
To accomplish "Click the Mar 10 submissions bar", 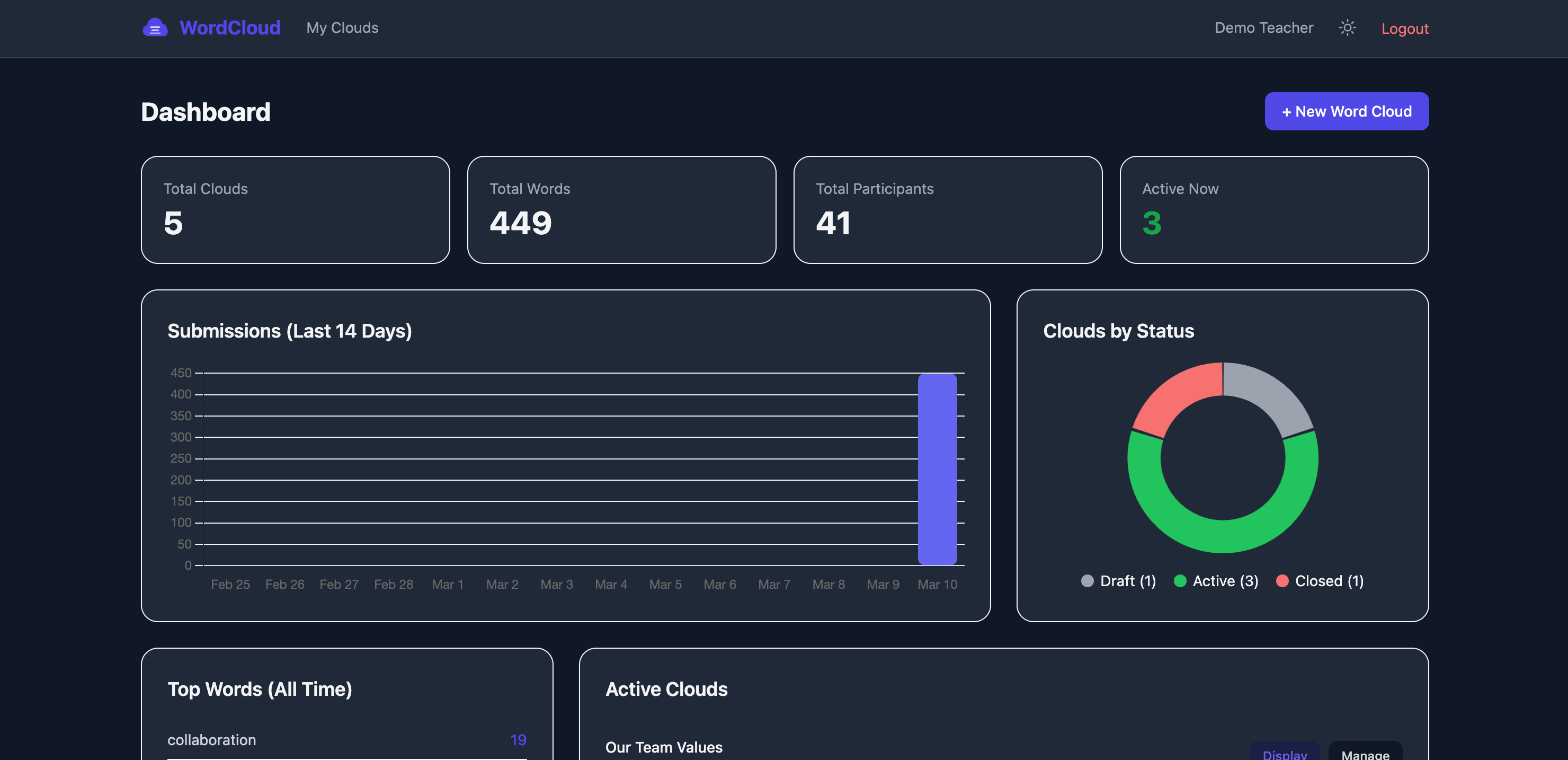I will point(938,469).
